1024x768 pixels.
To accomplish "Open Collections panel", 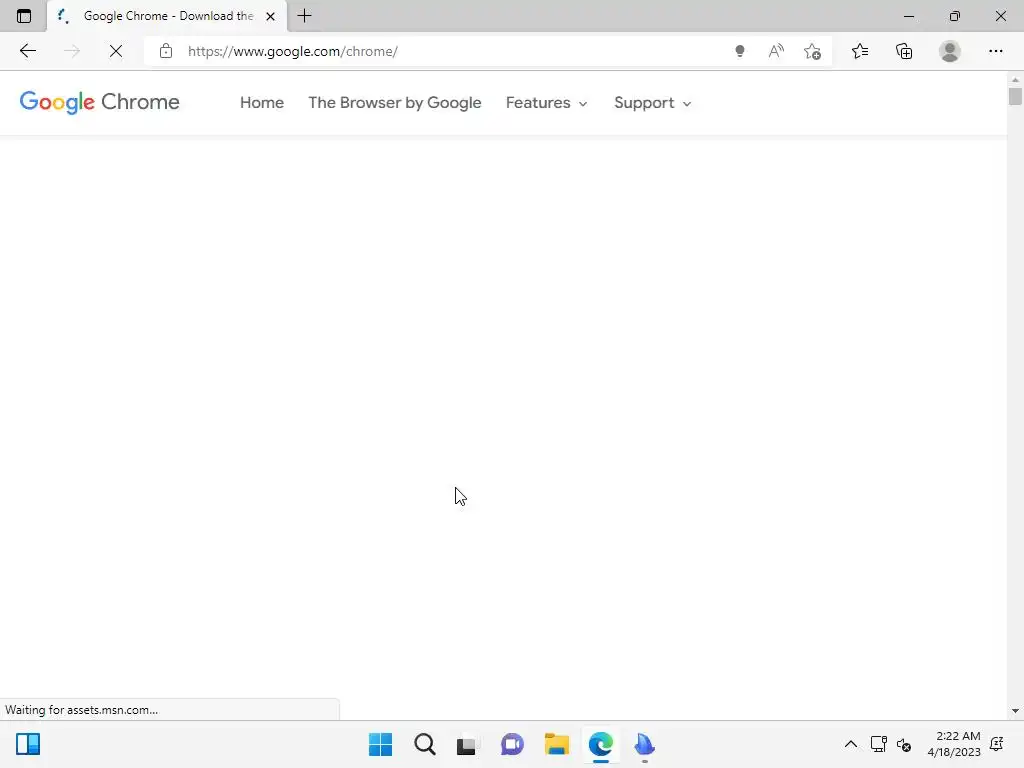I will click(904, 51).
